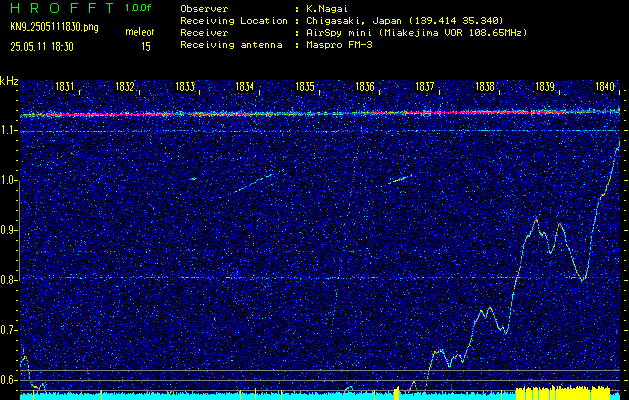Screen dimensions: 629x400
Task: Click the HROFFT program title text
Action: 62,8
